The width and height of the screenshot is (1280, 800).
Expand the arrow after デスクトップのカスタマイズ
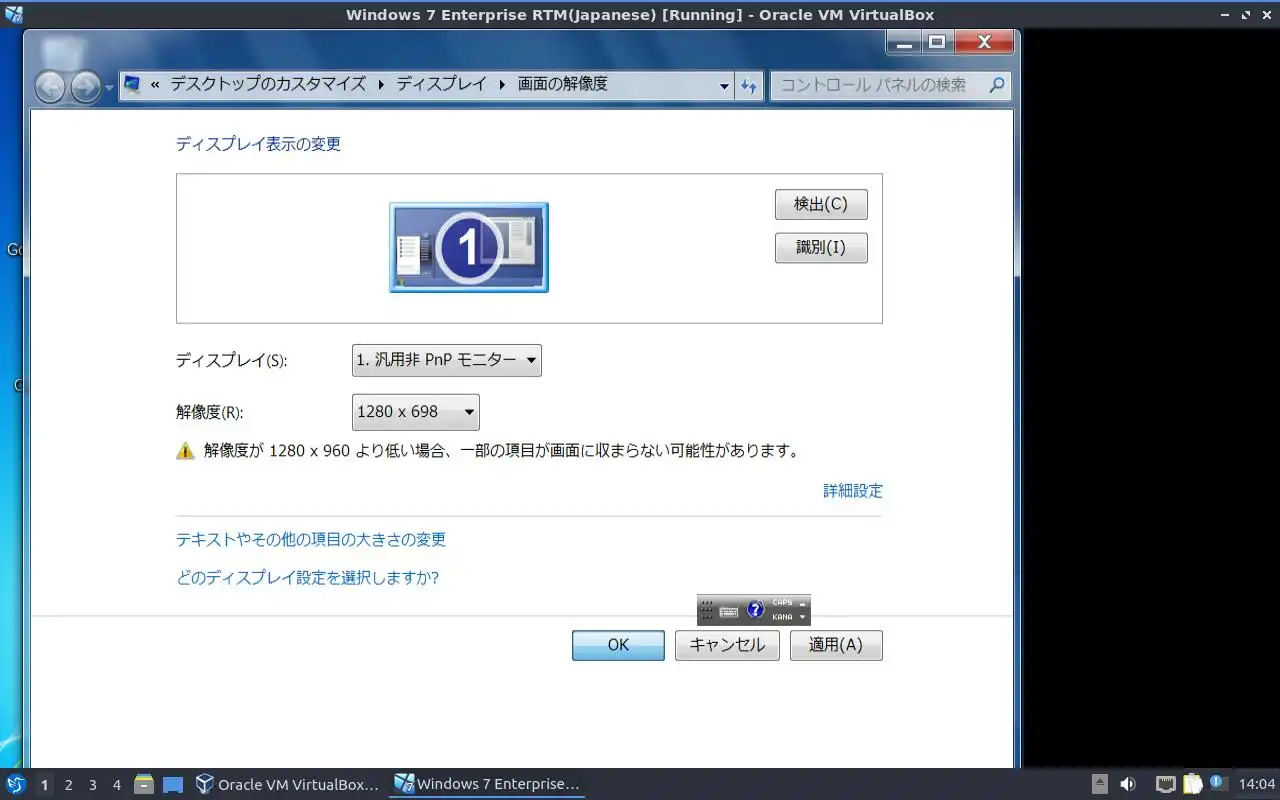pyautogui.click(x=381, y=85)
